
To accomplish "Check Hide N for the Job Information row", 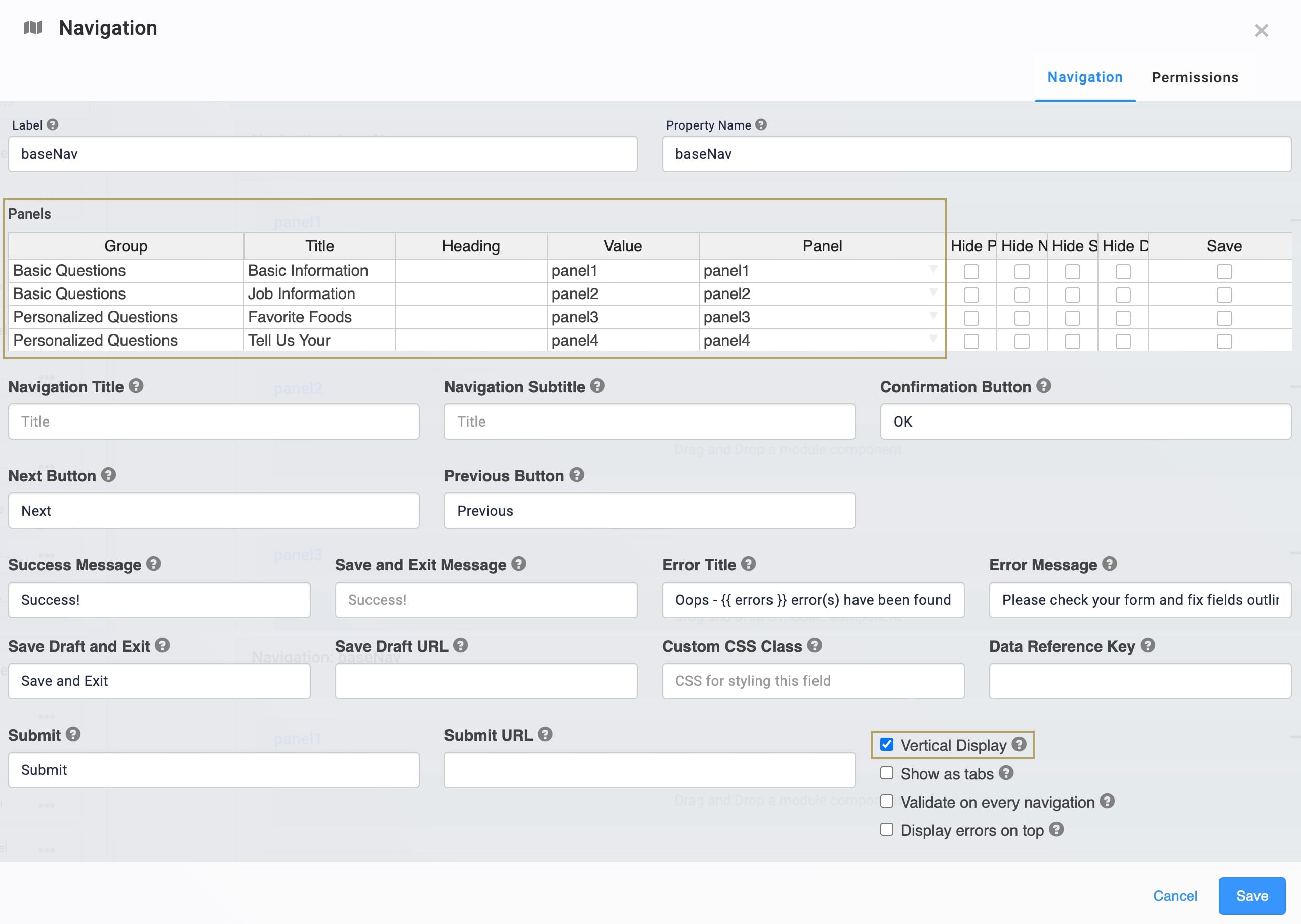I will 1022,295.
